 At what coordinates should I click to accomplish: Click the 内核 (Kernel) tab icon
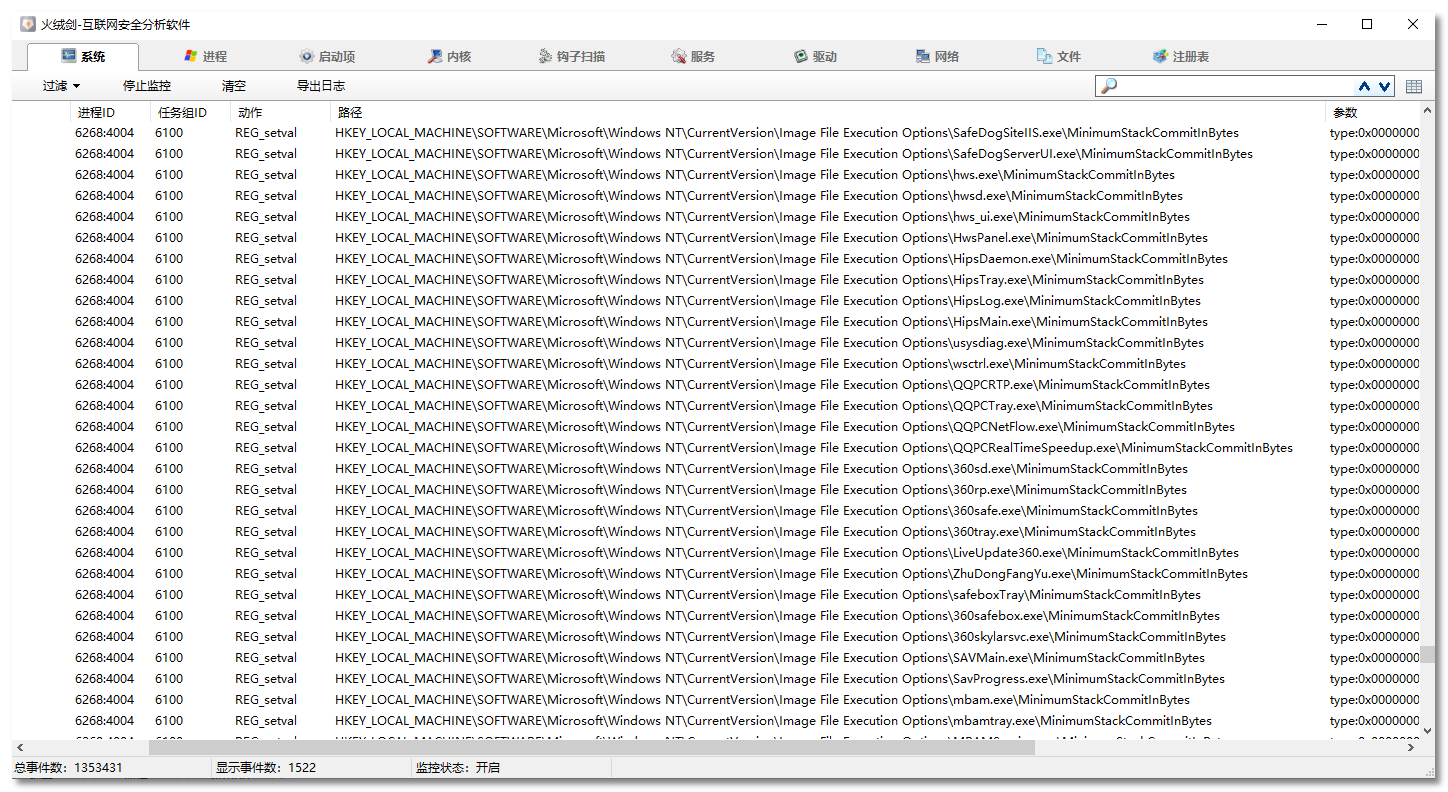pos(435,57)
